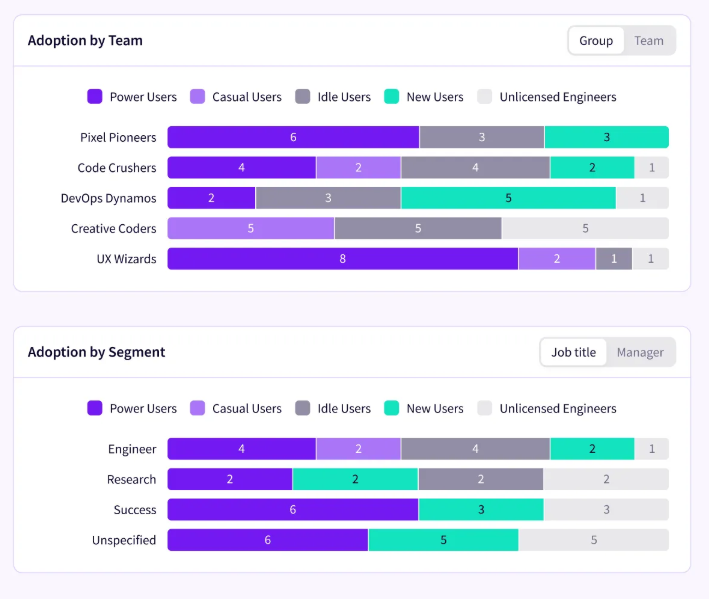Click Research unlicensed bar 2
The width and height of the screenshot is (709, 599).
(606, 479)
